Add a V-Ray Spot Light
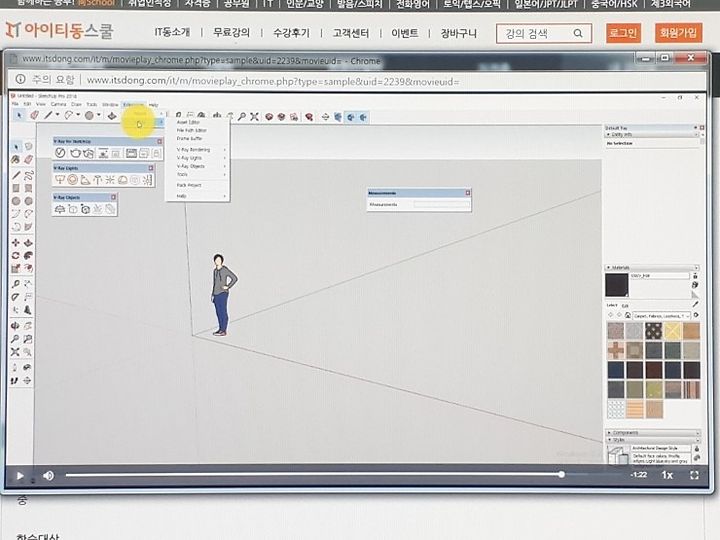The width and height of the screenshot is (720, 540). (x=85, y=180)
